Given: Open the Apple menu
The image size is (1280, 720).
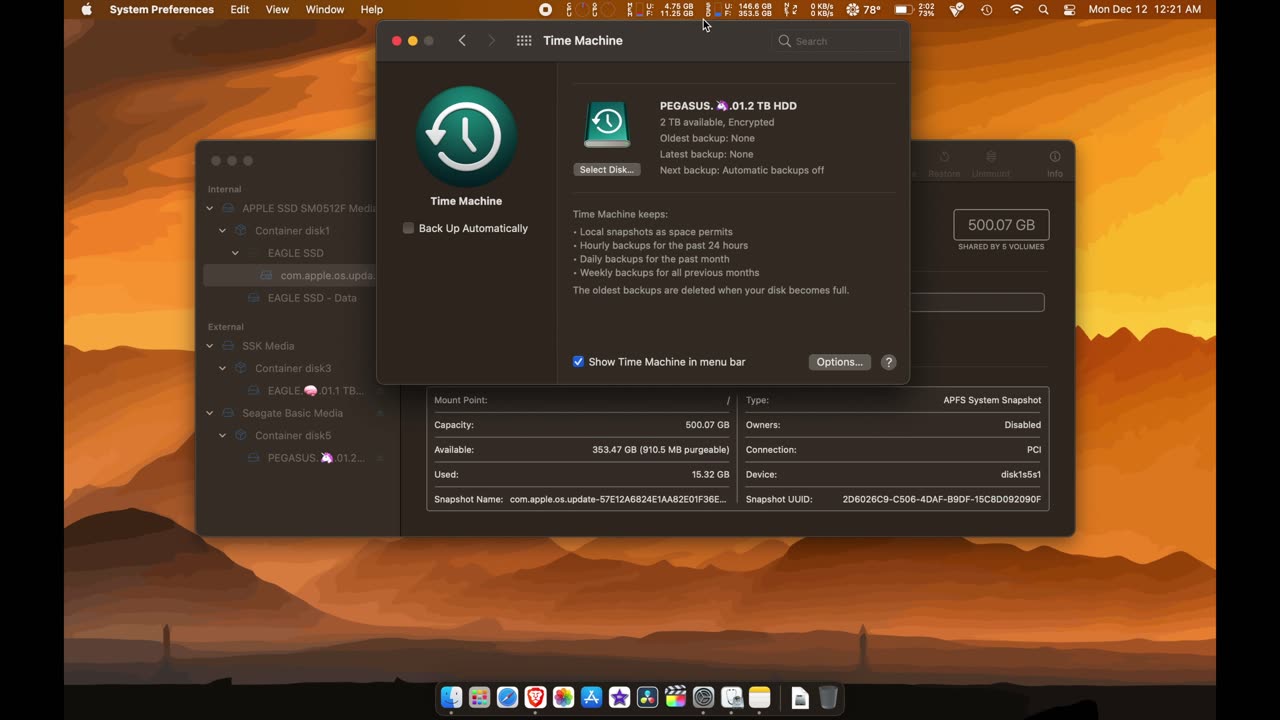Looking at the screenshot, I should [87, 10].
